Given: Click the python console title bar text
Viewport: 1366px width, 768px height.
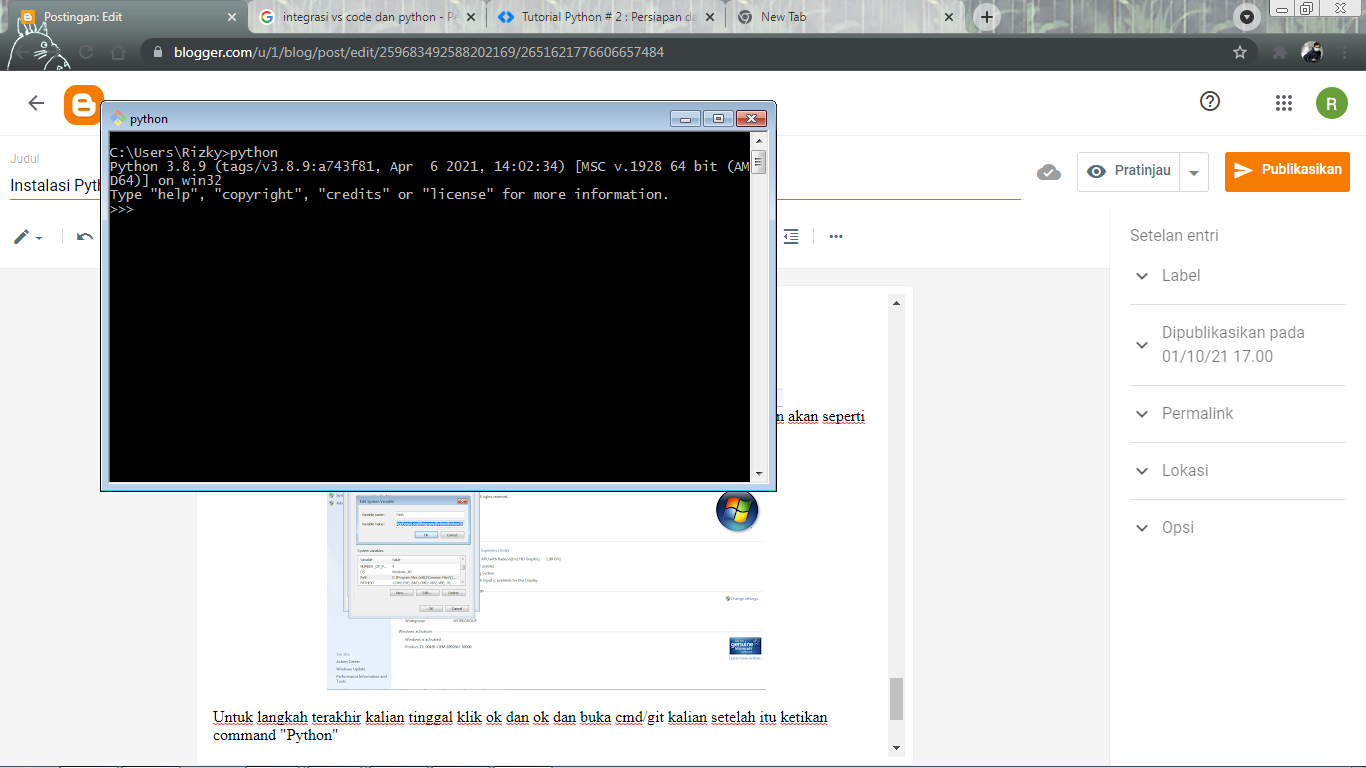Looking at the screenshot, I should point(149,119).
